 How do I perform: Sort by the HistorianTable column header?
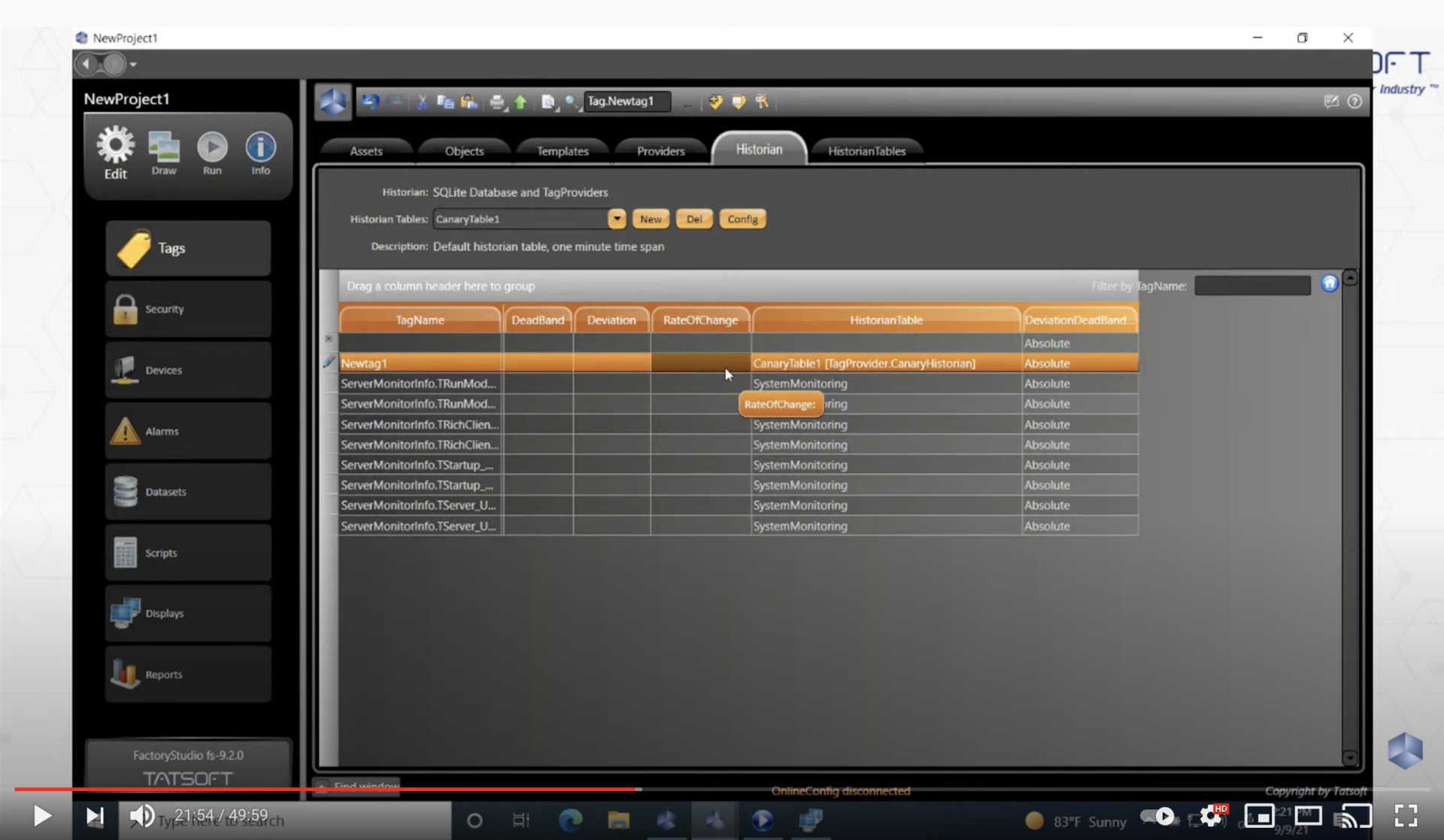click(x=886, y=320)
